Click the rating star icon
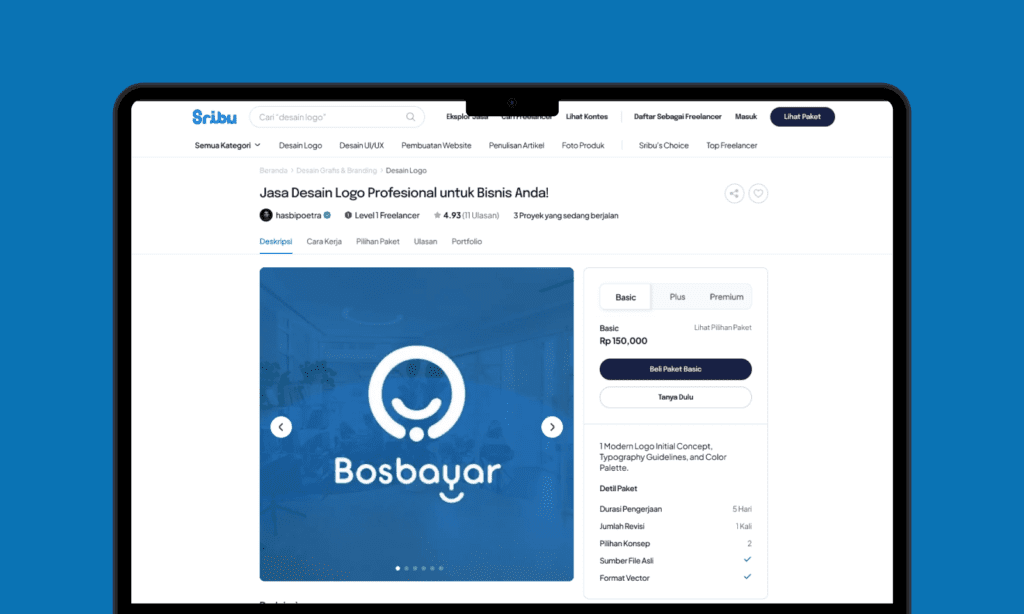Image resolution: width=1024 pixels, height=614 pixels. pos(437,215)
